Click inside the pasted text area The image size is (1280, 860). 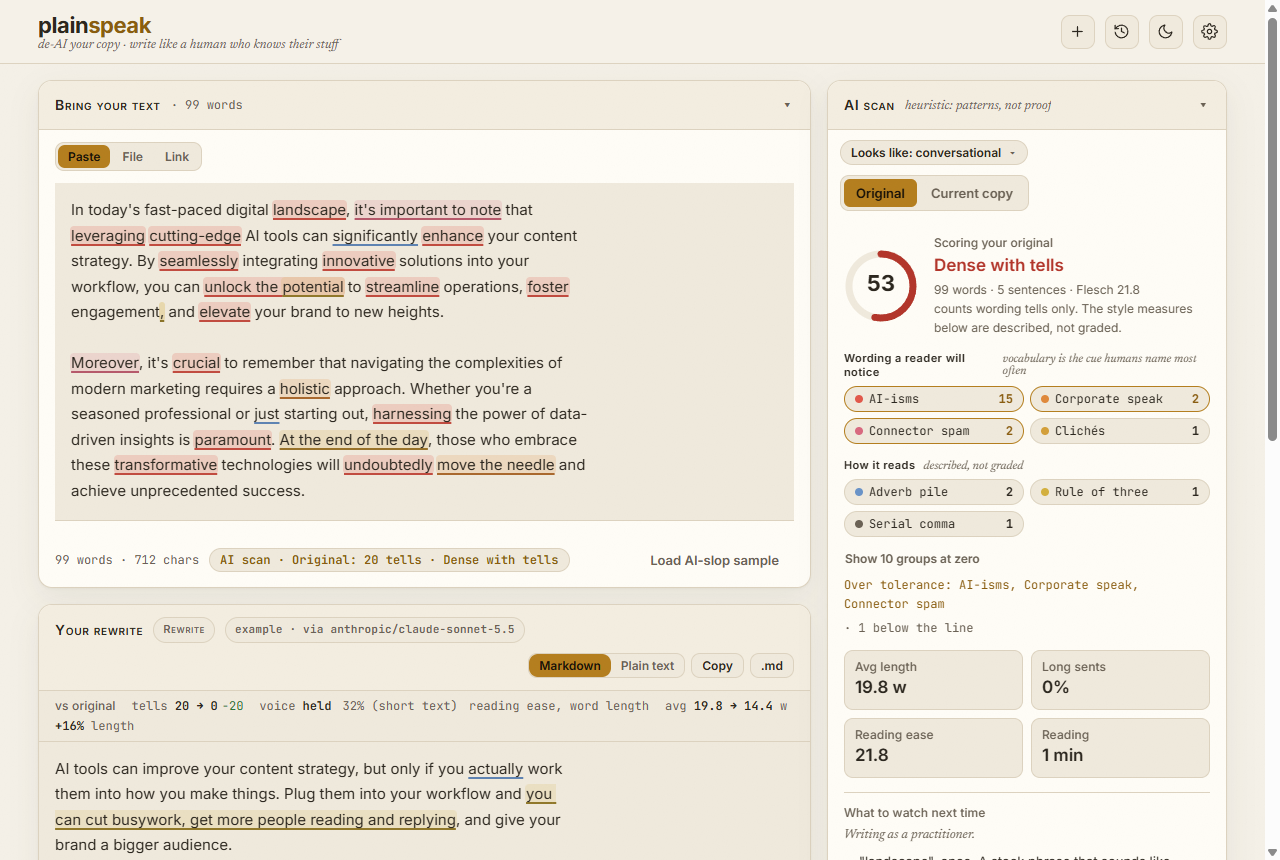[424, 351]
